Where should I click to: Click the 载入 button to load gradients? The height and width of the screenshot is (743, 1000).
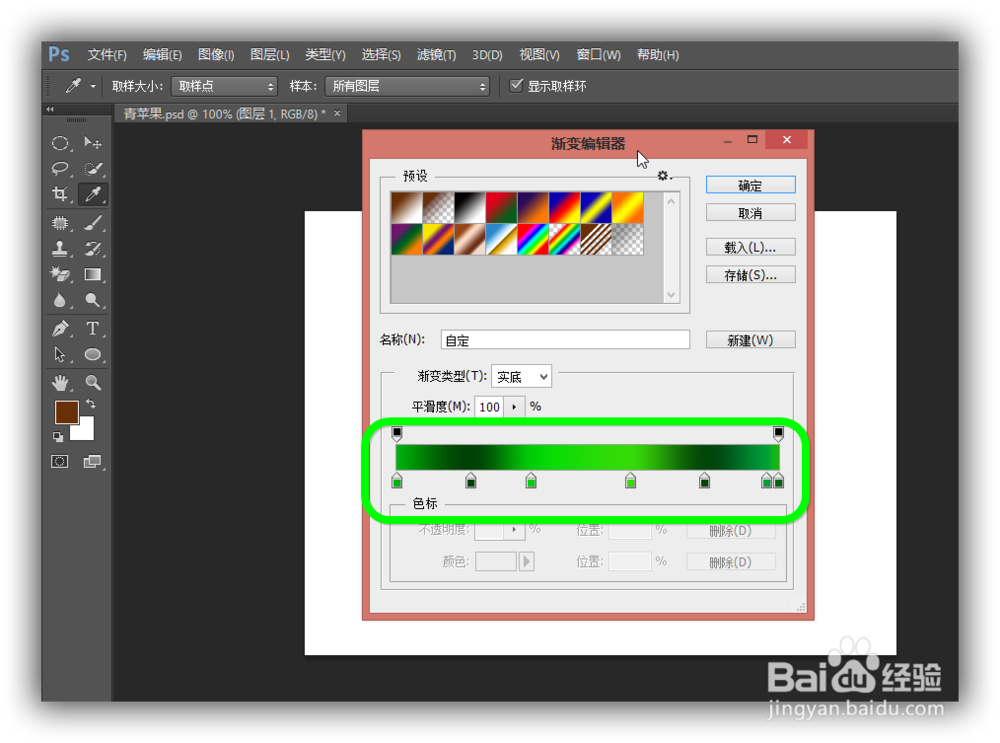pos(750,246)
